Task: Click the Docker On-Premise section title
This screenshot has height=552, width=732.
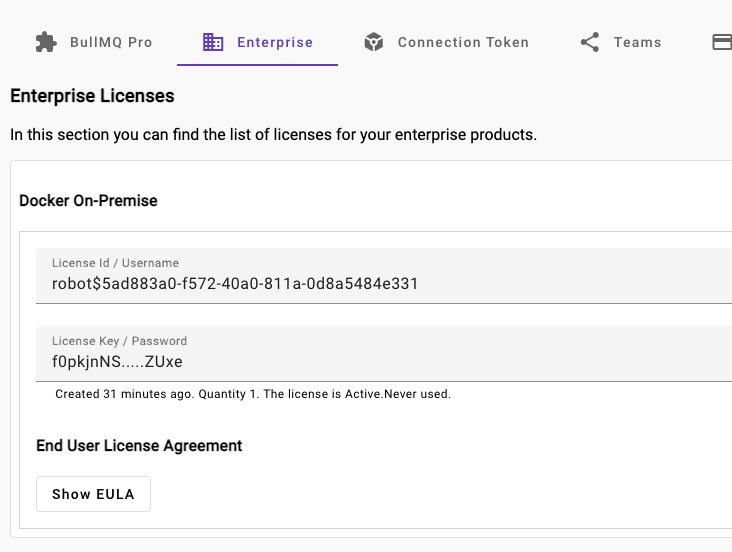Action: coord(88,200)
